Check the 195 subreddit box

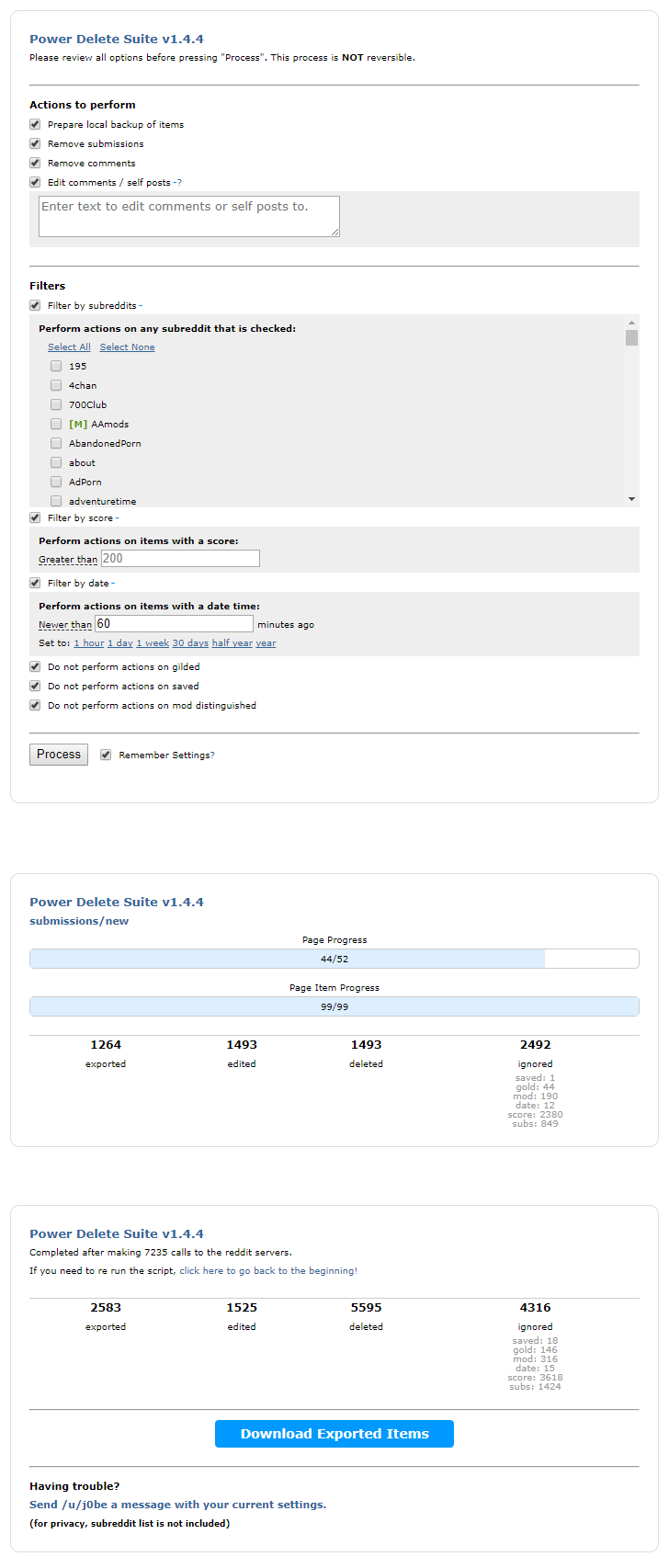click(56, 366)
